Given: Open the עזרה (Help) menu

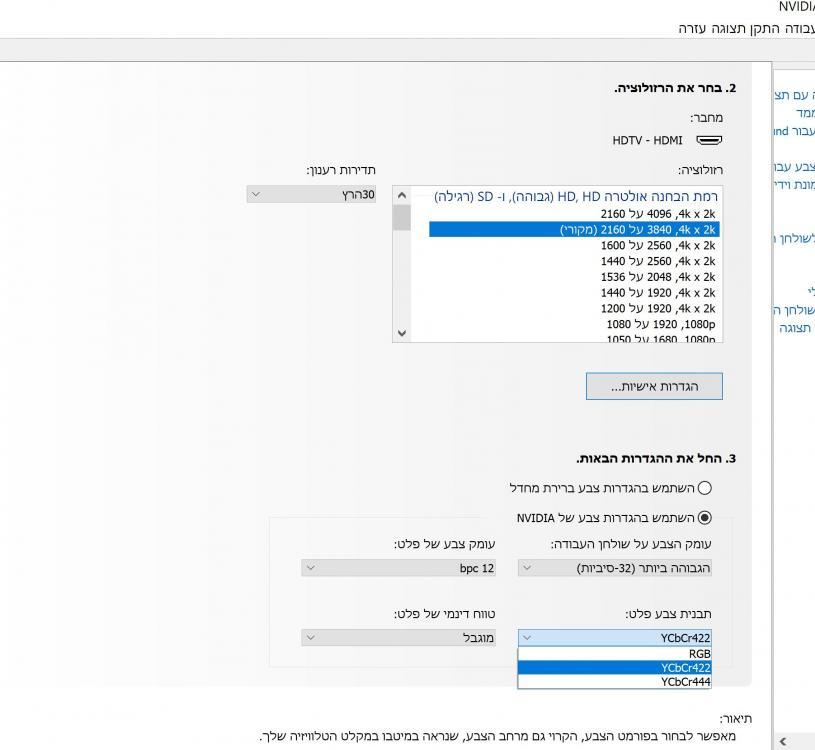Looking at the screenshot, I should tap(692, 29).
